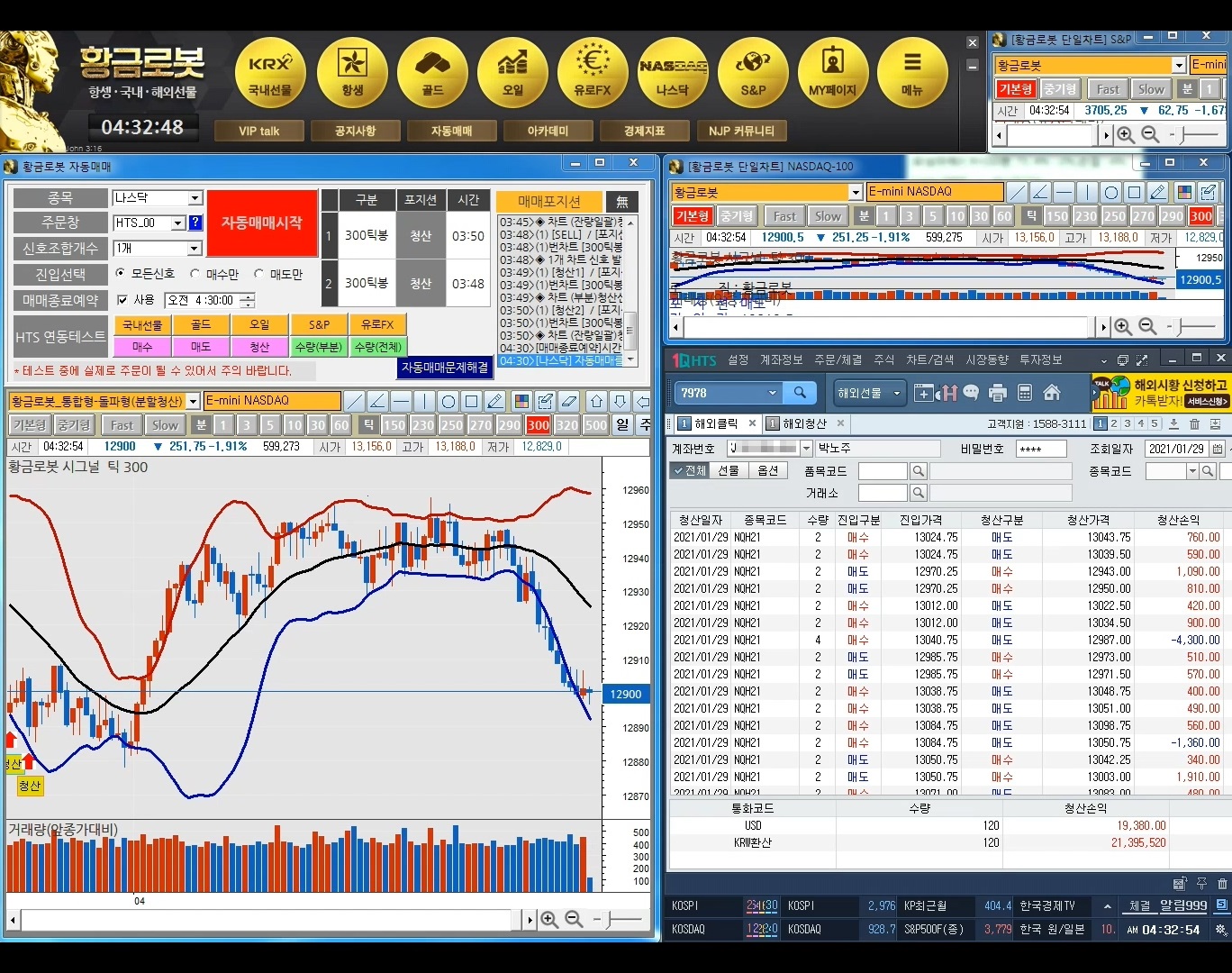Viewport: 1232px width, 973px height.
Task: Click the 공지사항 button
Action: pos(355,131)
